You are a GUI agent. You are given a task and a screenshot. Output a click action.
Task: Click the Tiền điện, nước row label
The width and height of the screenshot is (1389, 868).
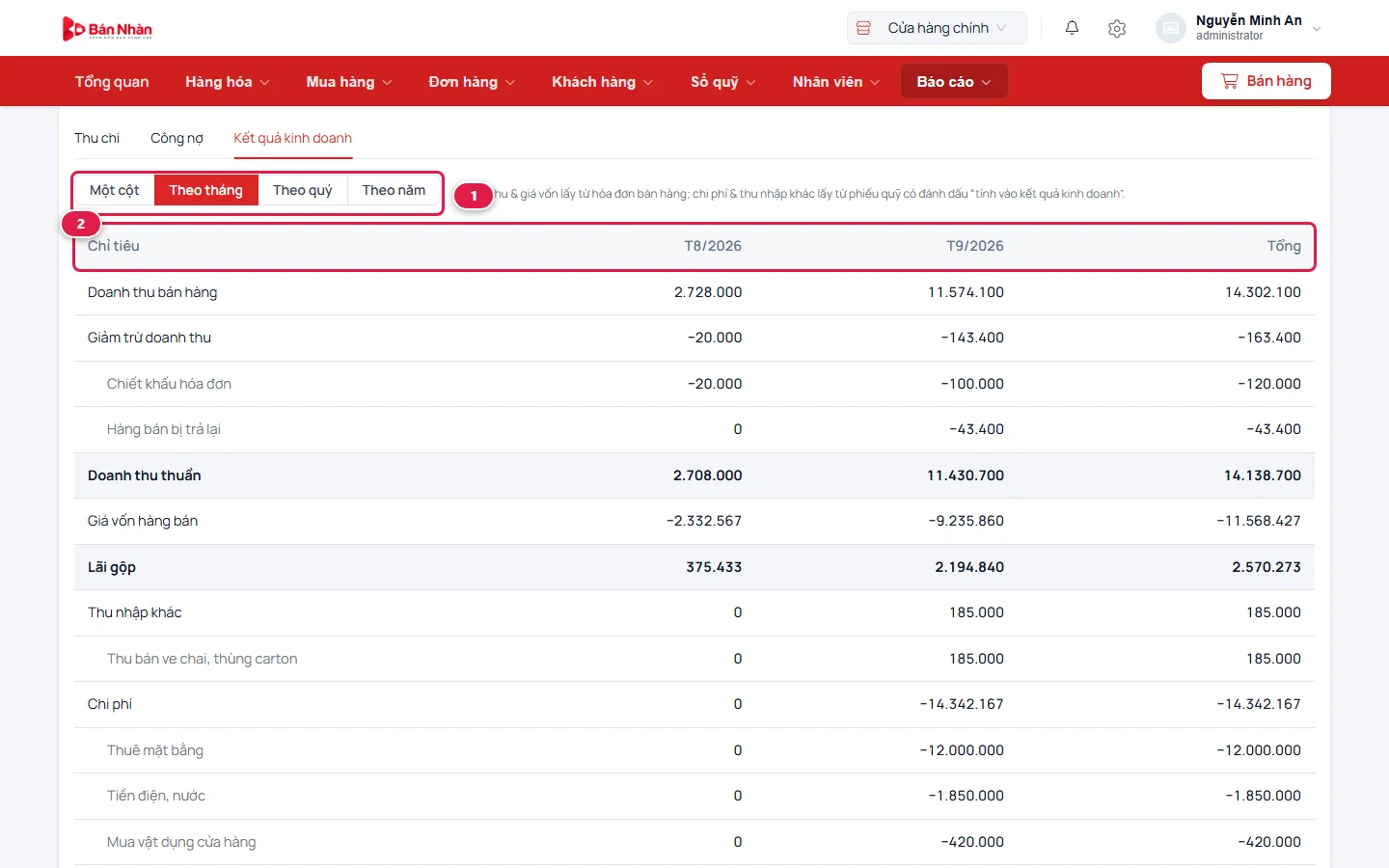[x=156, y=796]
